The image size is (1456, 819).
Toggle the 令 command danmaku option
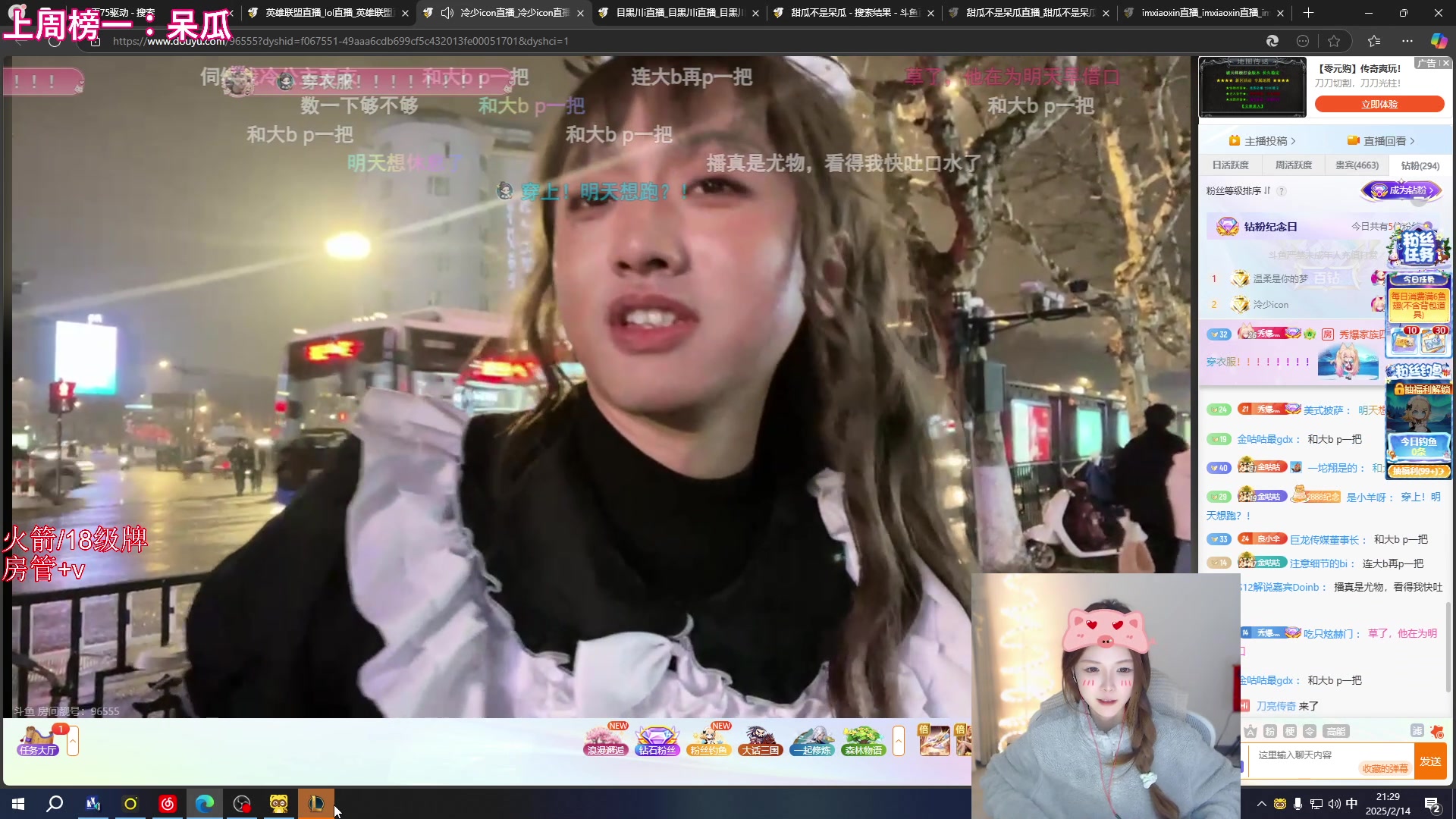point(1310,731)
